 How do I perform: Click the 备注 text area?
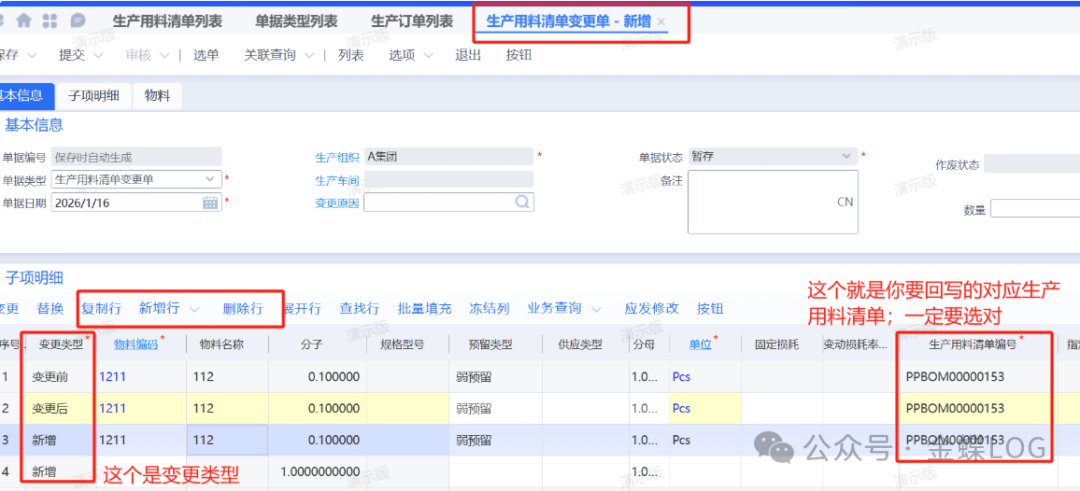point(772,201)
